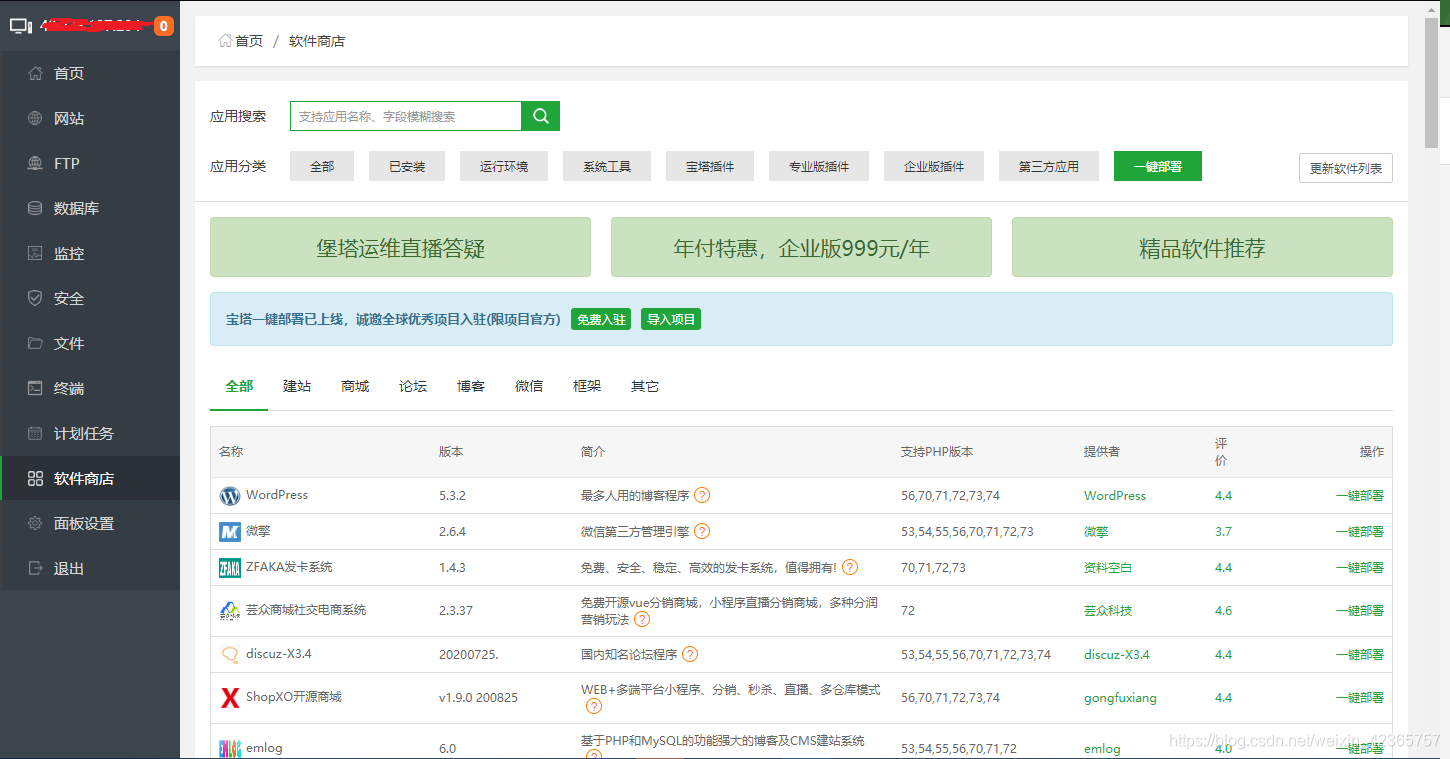Screen dimensions: 1450x759
Task: Click 一键部署 link for WordPress
Action: (1360, 495)
